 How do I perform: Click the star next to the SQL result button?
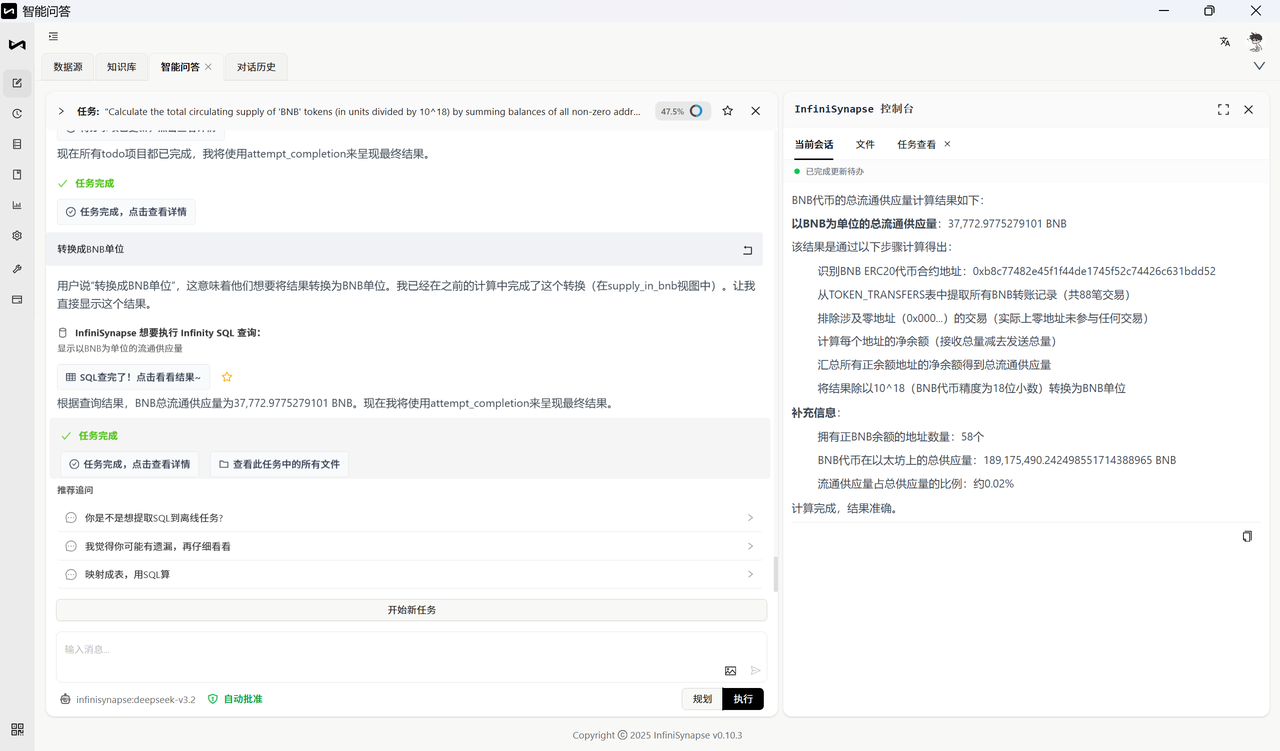point(227,377)
